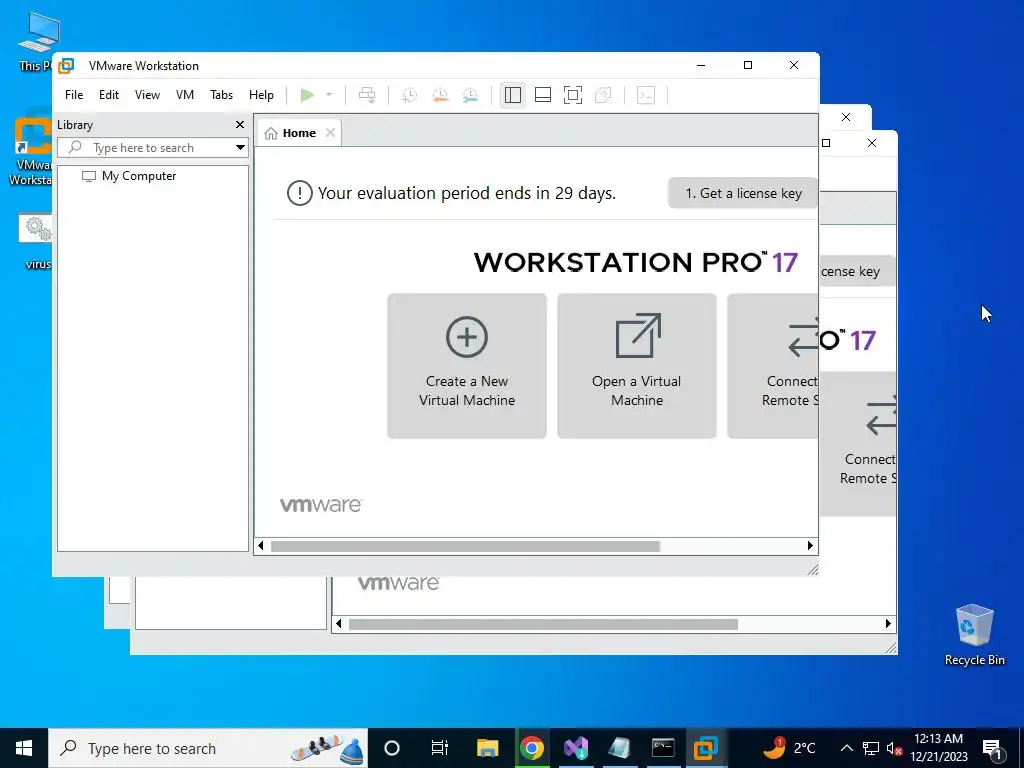This screenshot has height=768, width=1024.
Task: Click the evaluation period warning icon
Action: pos(299,193)
